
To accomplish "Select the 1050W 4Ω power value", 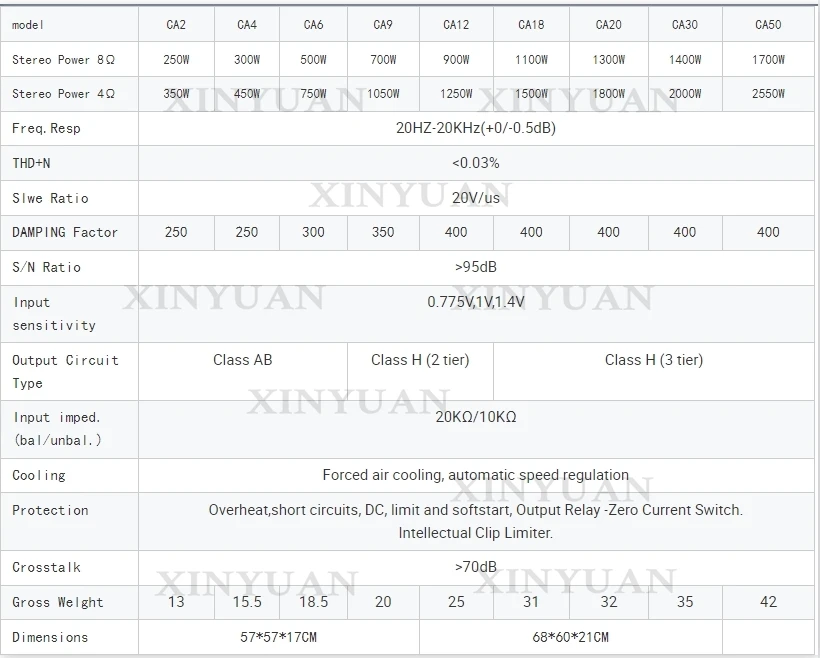I will click(x=383, y=94).
